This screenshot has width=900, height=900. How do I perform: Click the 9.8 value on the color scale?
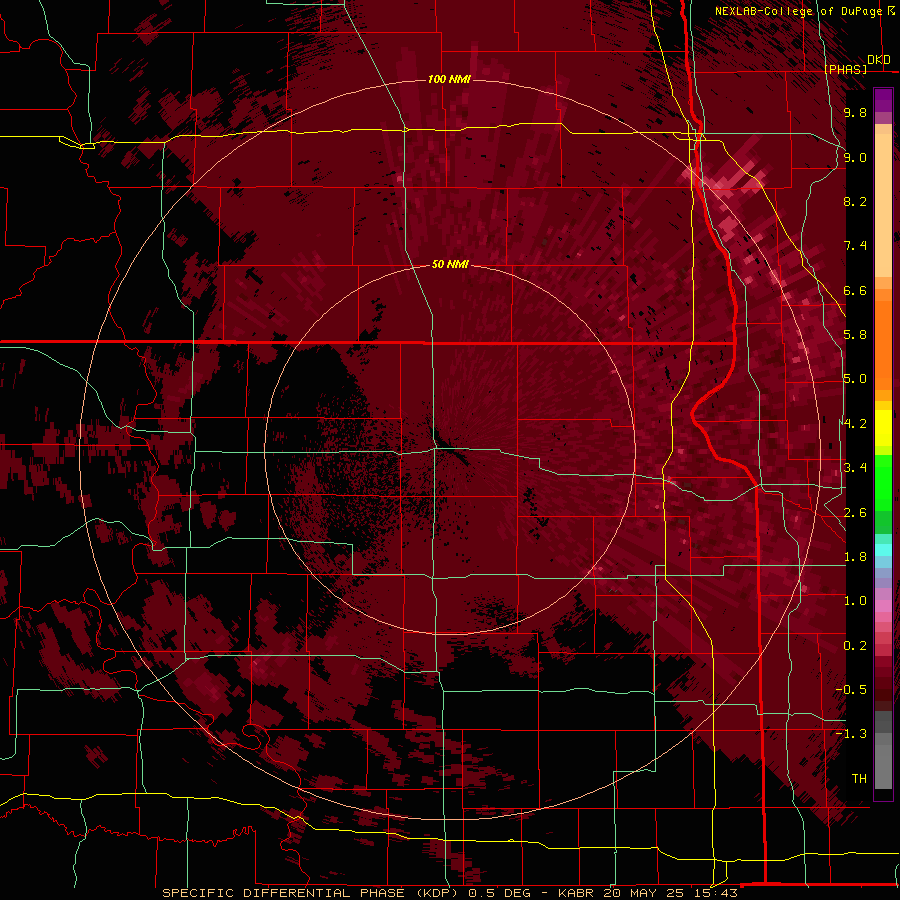tap(855, 112)
